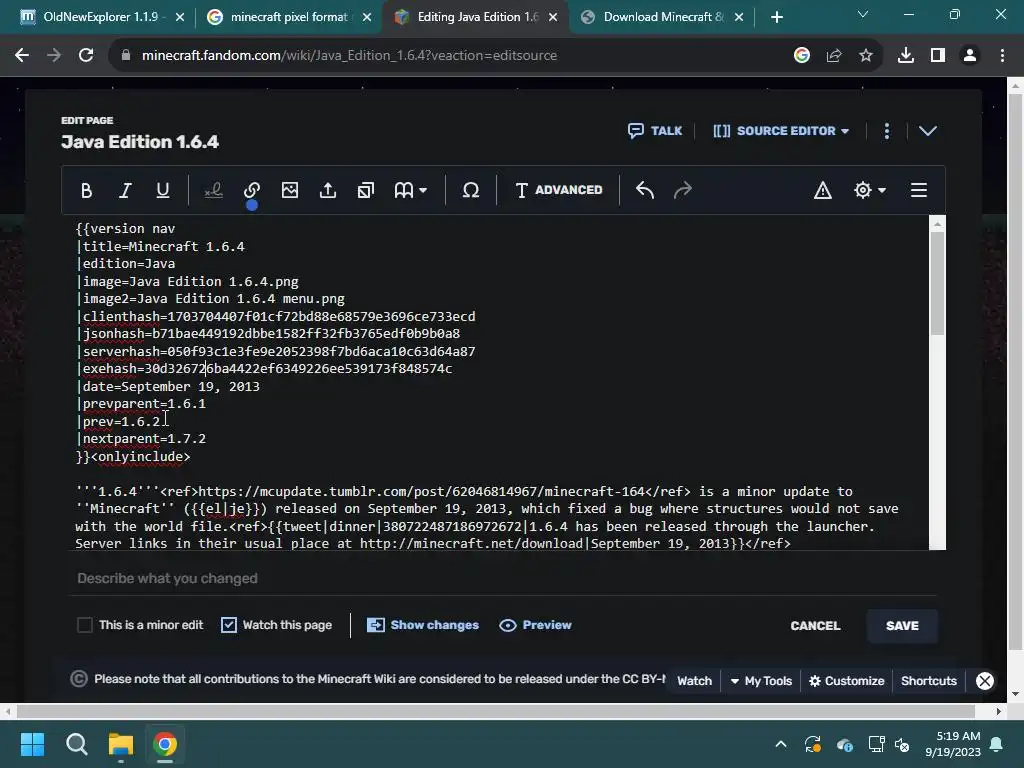Insert signature using the signature icon
The height and width of the screenshot is (768, 1024).
point(214,190)
